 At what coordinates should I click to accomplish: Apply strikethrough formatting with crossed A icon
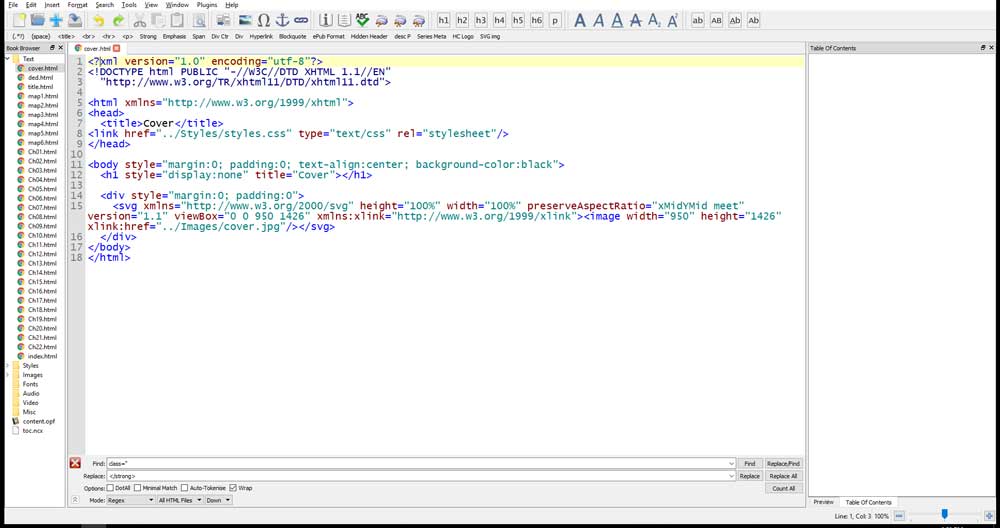click(635, 20)
